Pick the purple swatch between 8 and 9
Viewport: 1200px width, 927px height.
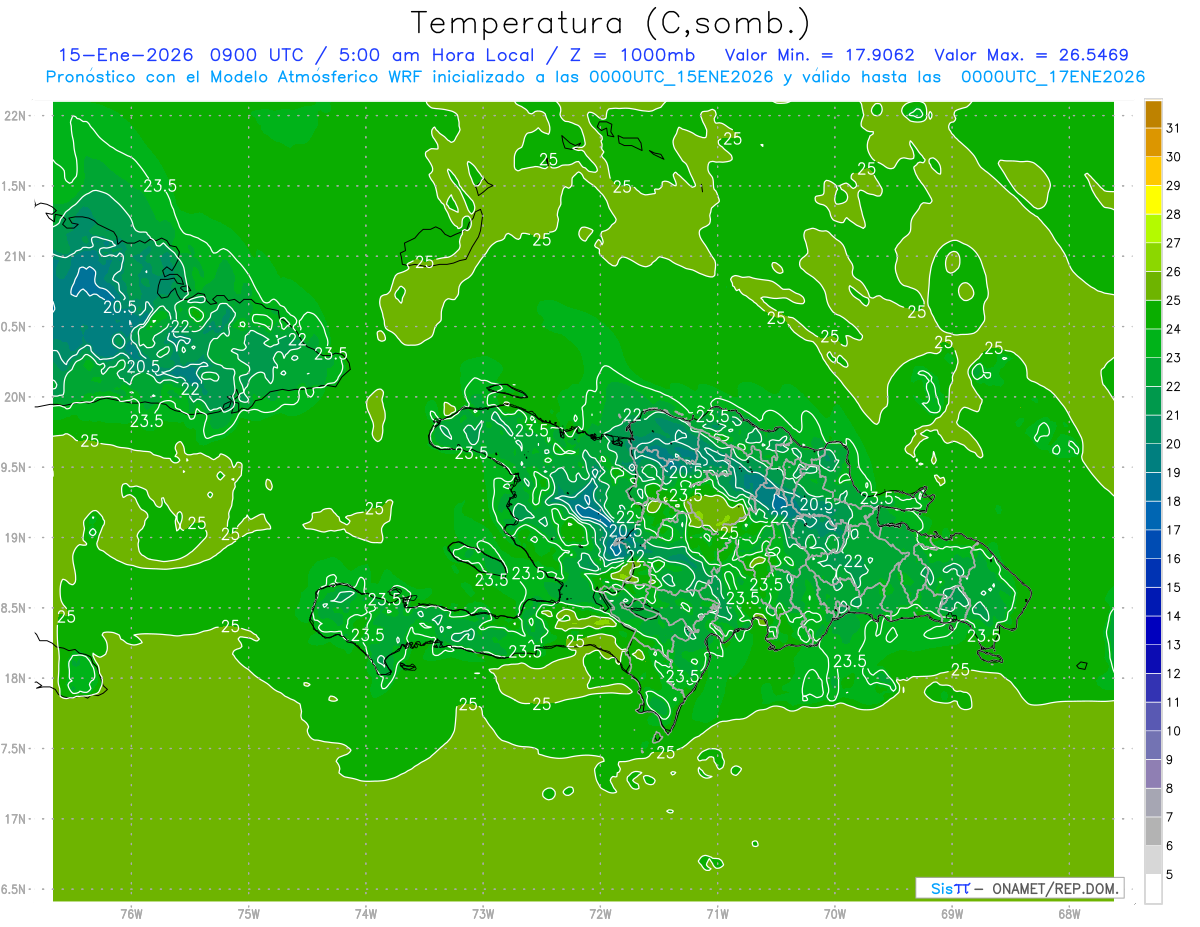click(1153, 774)
